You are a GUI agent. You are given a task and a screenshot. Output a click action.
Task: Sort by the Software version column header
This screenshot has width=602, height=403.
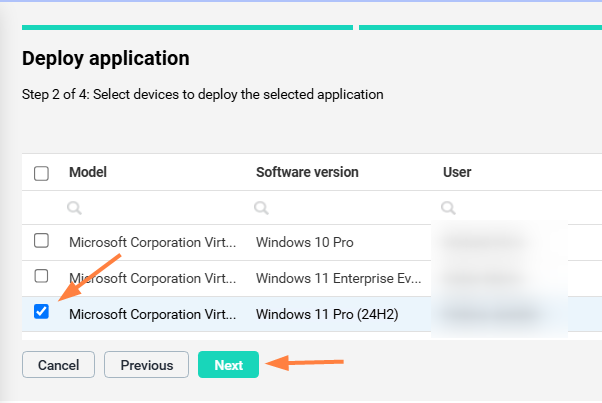point(307,172)
